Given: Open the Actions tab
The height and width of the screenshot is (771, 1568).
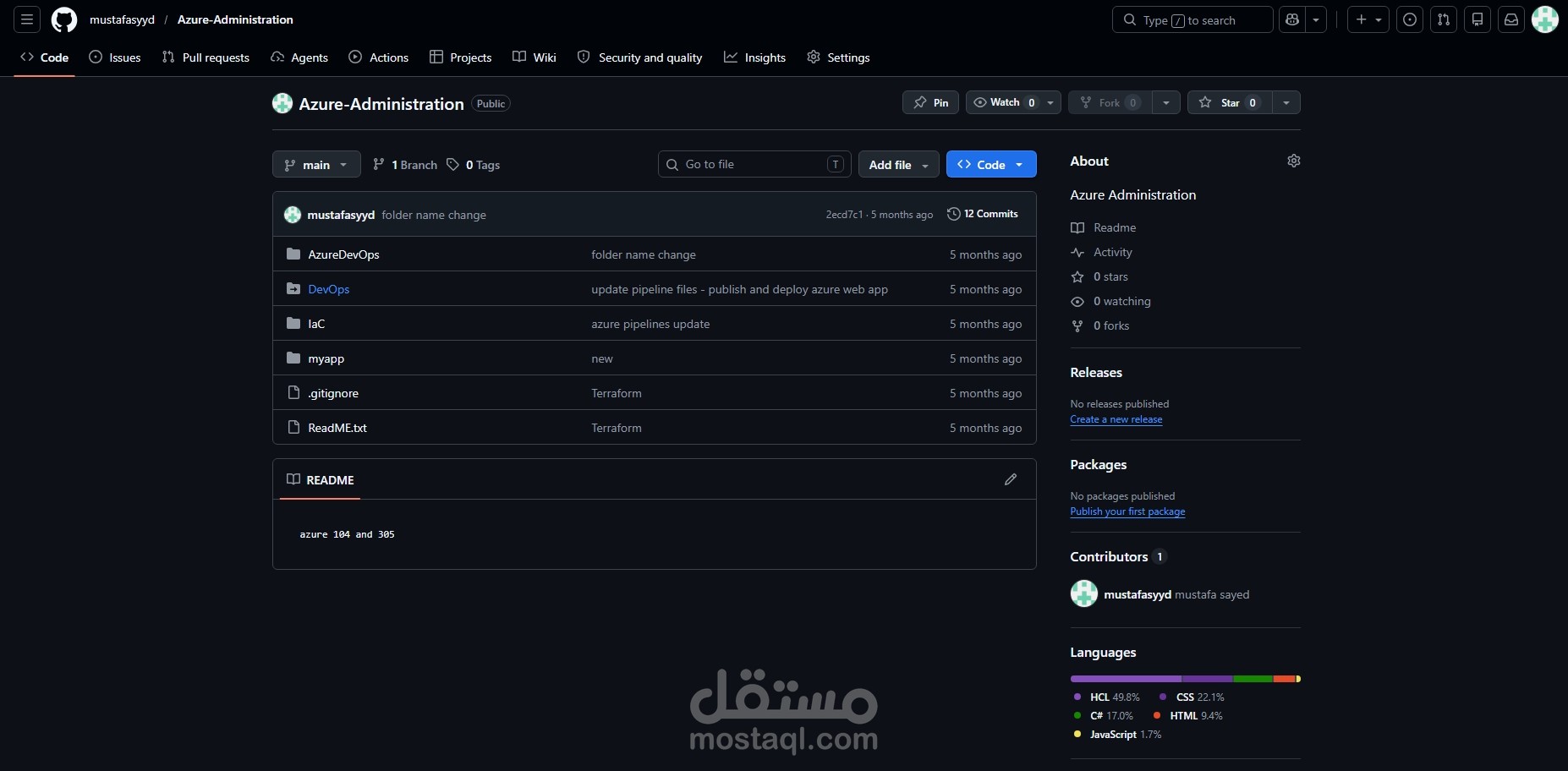Looking at the screenshot, I should click(x=379, y=57).
